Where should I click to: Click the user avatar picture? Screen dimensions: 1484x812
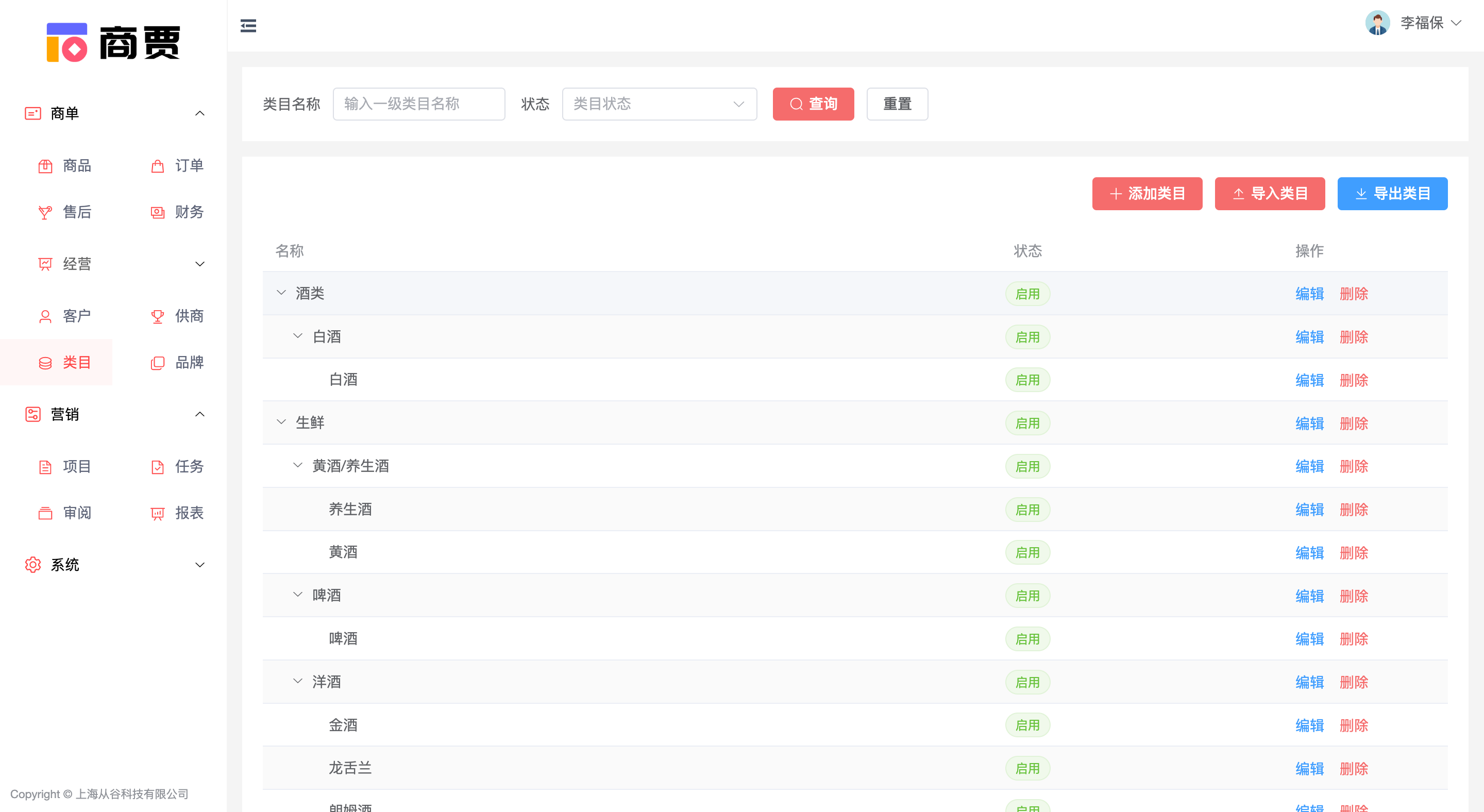(x=1377, y=23)
